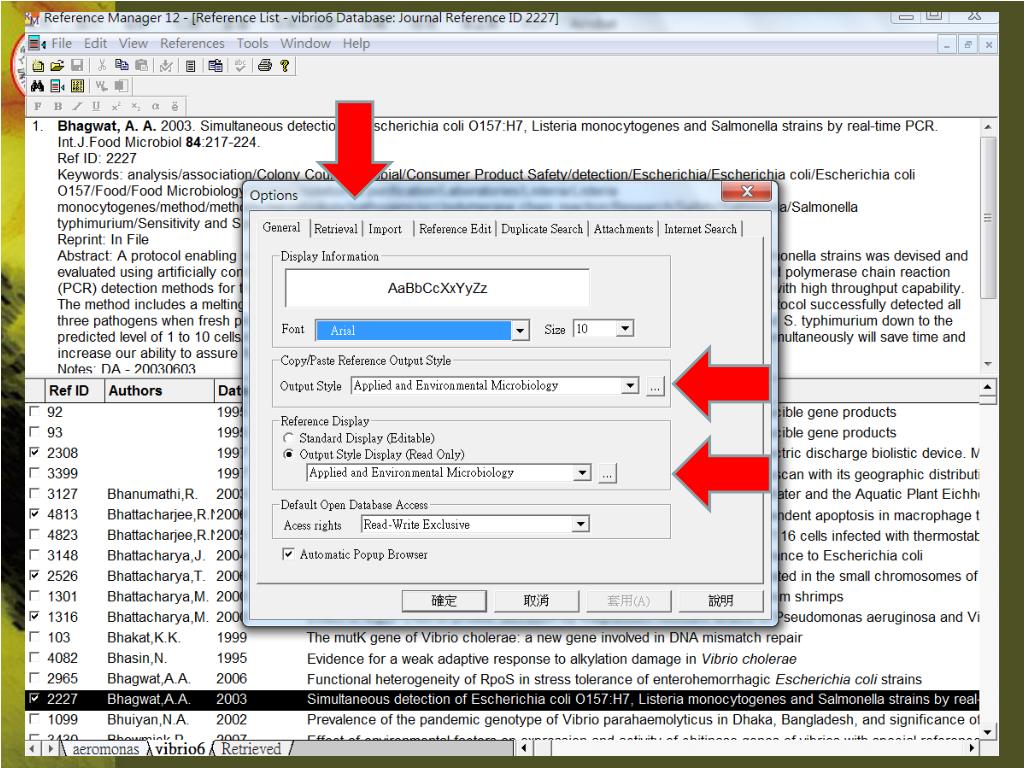Screen dimensions: 1024x768
Task: Click the mark reference checkmark-arrow icon
Action: [166, 65]
